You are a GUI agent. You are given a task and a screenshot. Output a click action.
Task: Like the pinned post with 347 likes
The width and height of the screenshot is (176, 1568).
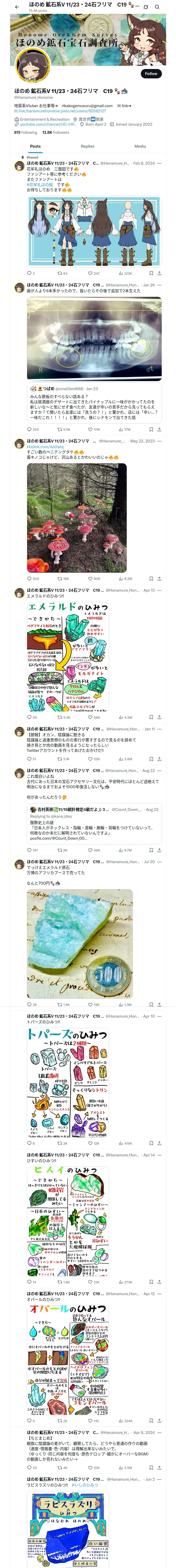click(93, 273)
